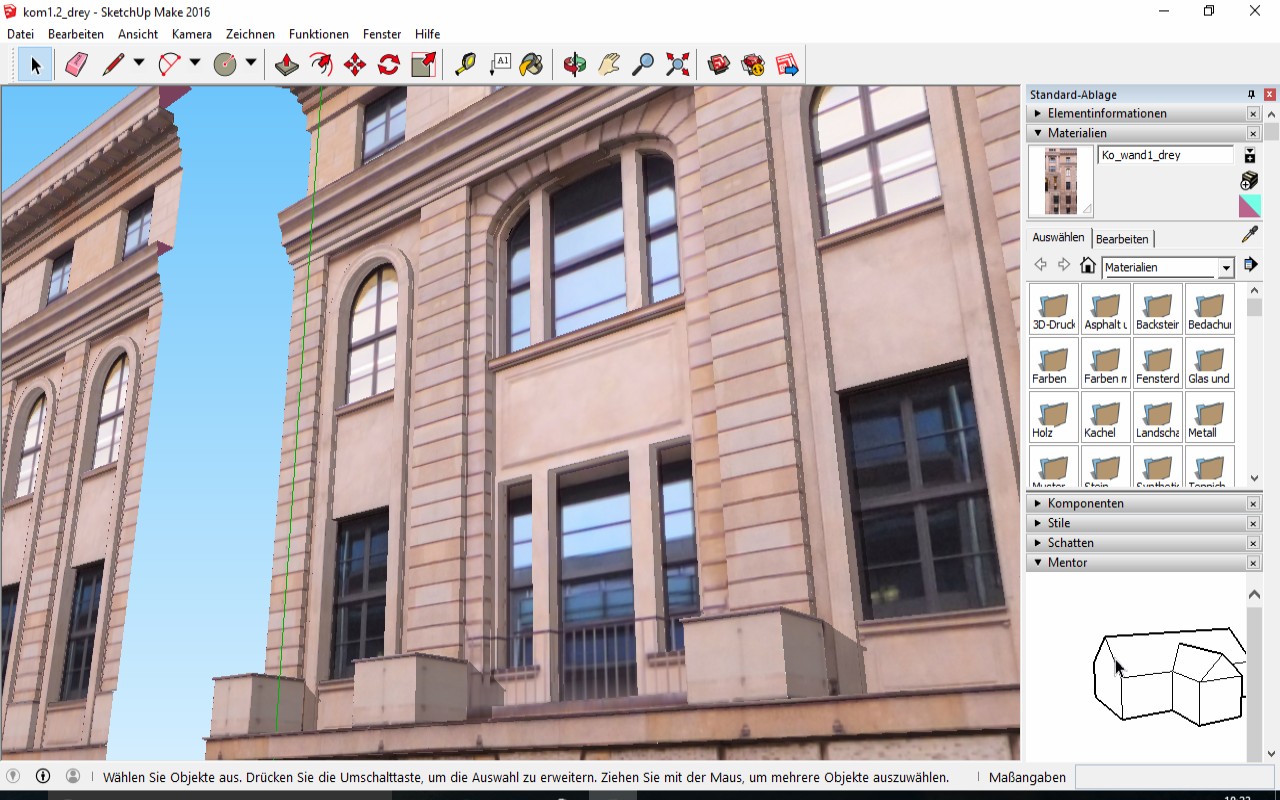Activate the Push/Pull tool
1280x800 pixels.
287,65
